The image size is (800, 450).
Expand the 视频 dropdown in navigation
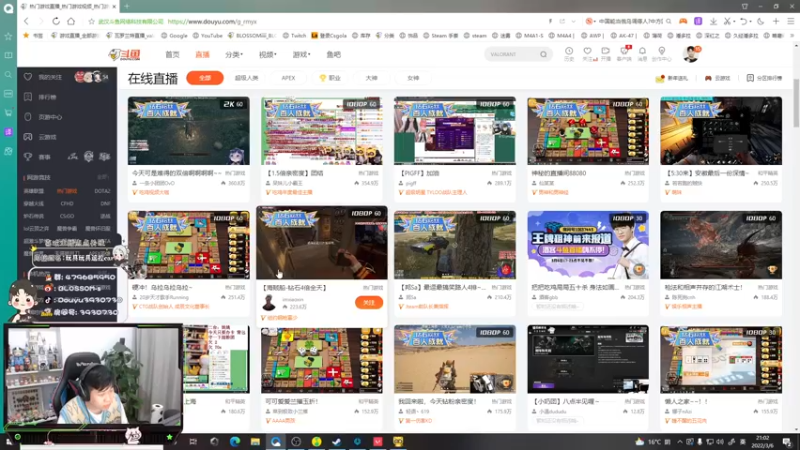tap(267, 54)
